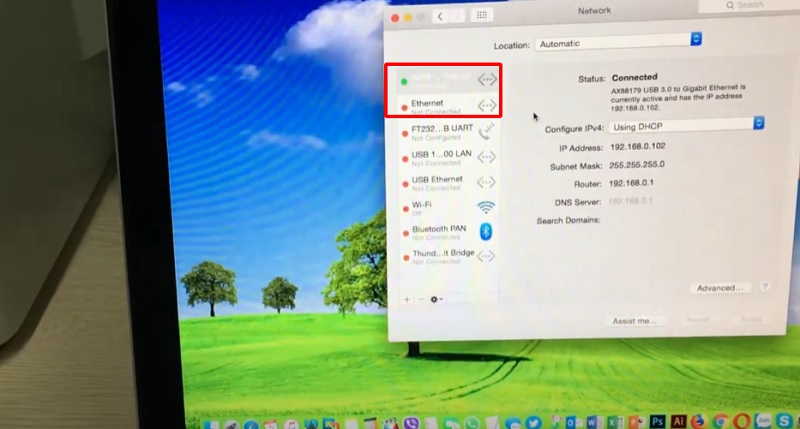Image resolution: width=800 pixels, height=429 pixels.
Task: Click the phone modem icon beside FT232...B UART
Action: pyautogui.click(x=486, y=131)
